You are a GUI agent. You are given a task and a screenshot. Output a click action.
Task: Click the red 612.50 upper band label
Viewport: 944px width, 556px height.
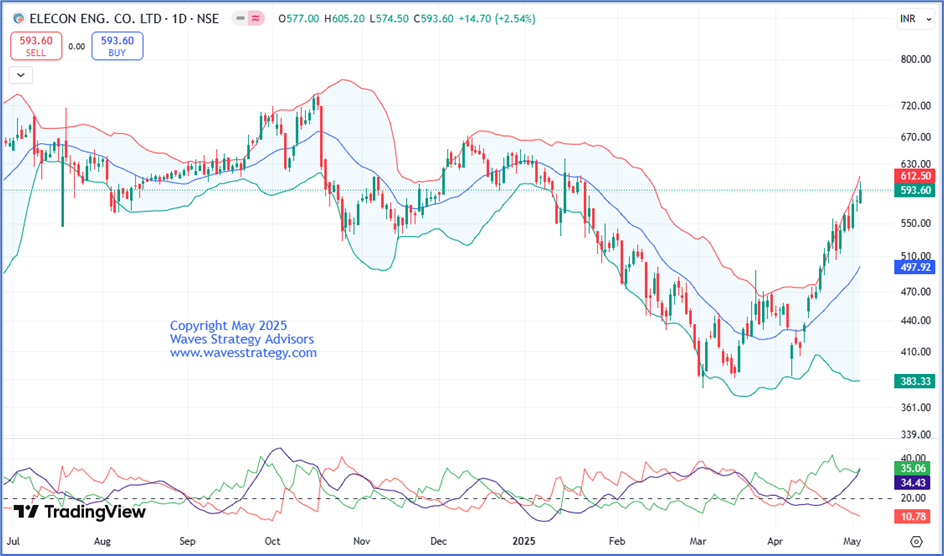[x=915, y=176]
